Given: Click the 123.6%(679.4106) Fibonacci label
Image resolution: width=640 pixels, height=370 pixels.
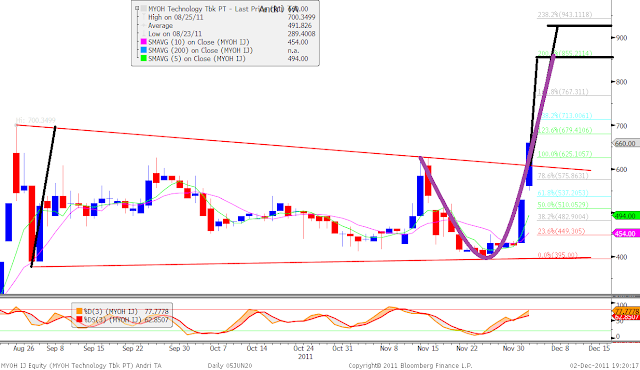Looking at the screenshot, I should click(x=564, y=130).
